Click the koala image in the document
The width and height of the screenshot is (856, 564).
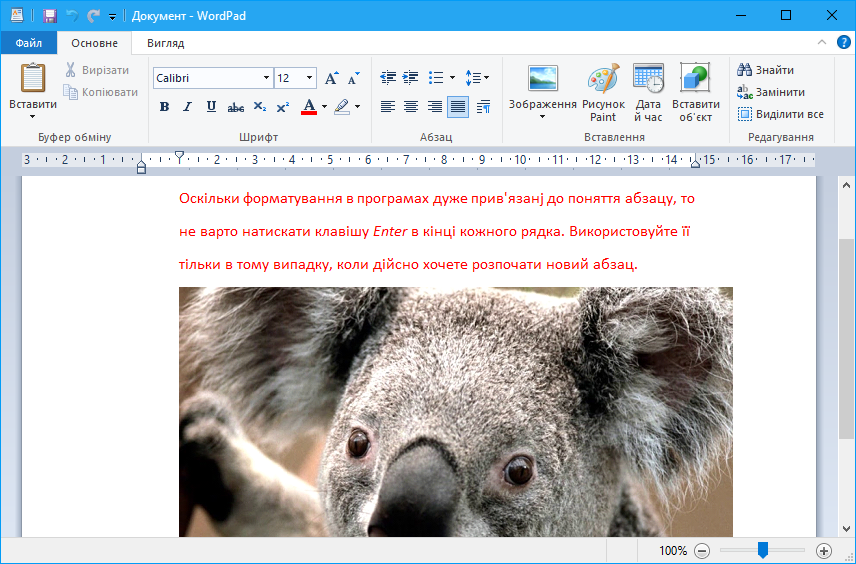(456, 412)
